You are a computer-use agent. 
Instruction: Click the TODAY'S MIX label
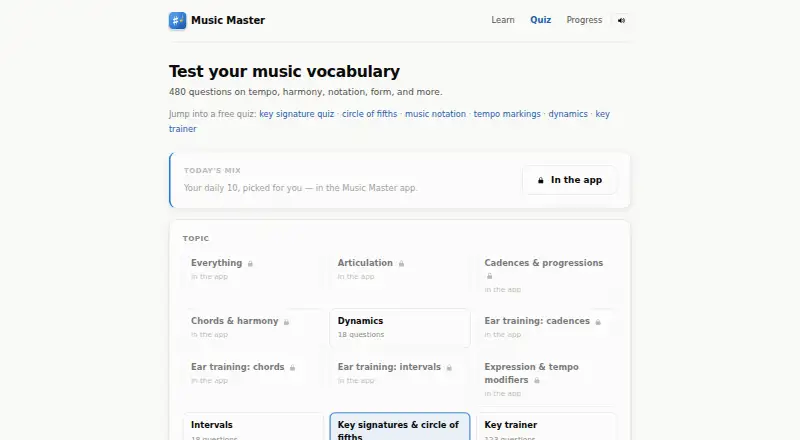pyautogui.click(x=212, y=170)
